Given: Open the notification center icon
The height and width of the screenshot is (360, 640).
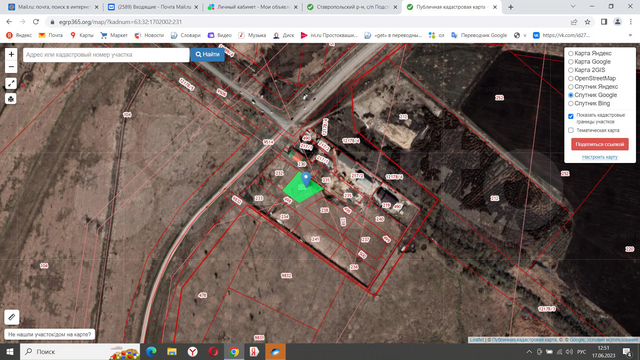Looking at the screenshot, I should 627,351.
